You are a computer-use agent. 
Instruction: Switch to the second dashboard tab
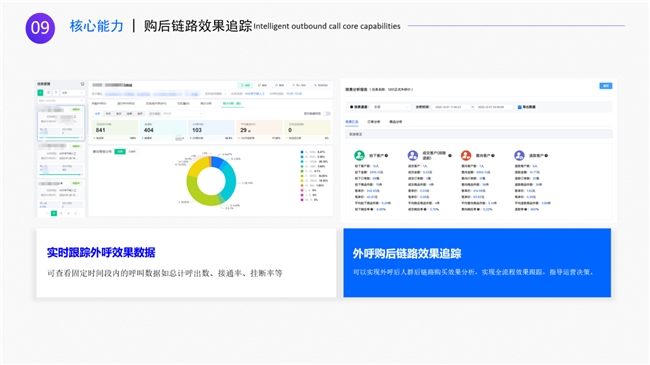click(x=126, y=103)
